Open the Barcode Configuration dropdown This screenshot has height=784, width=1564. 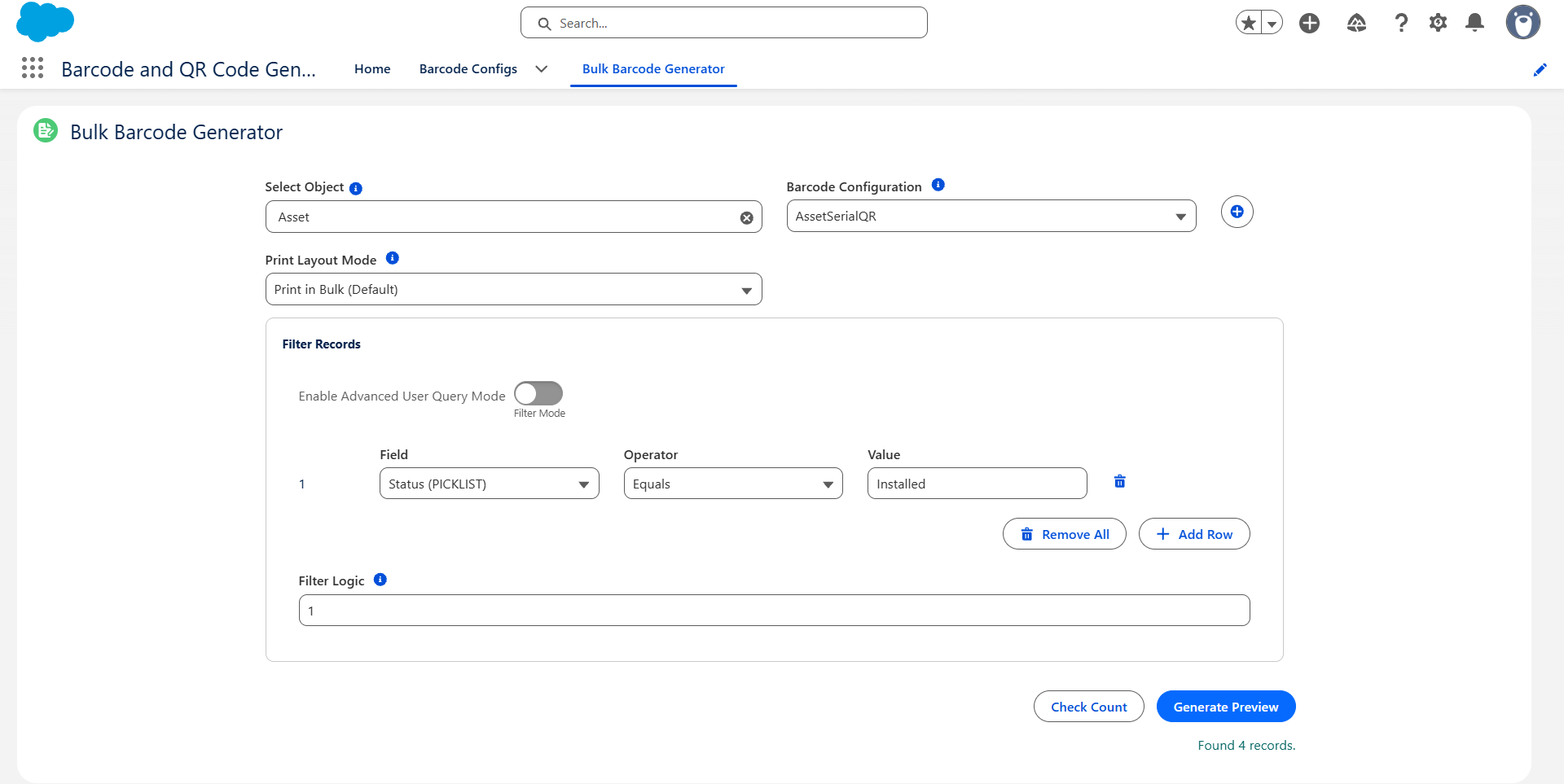coord(991,216)
